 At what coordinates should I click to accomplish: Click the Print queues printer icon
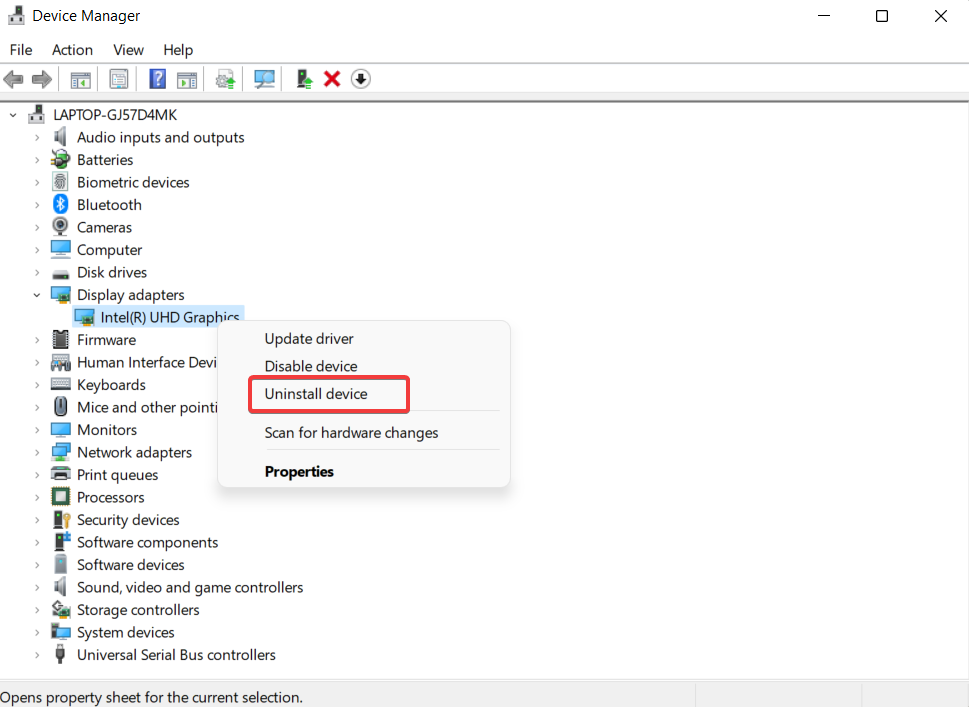61,474
